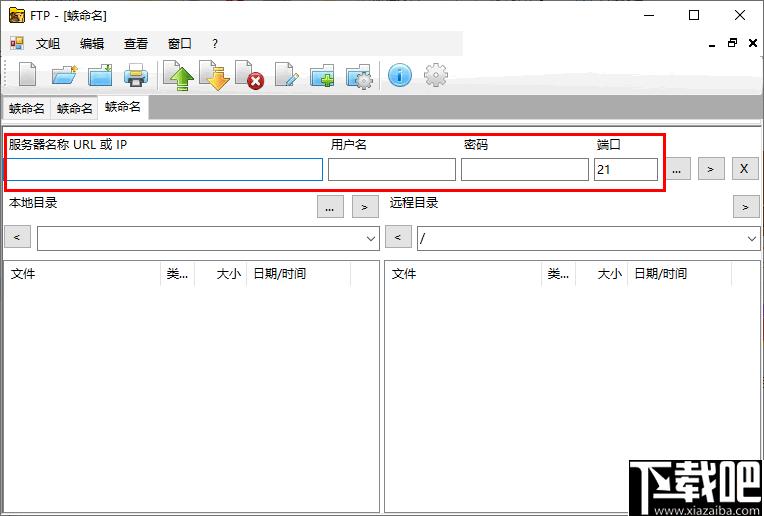
Task: Open the 窗口 menu
Action: click(x=179, y=43)
